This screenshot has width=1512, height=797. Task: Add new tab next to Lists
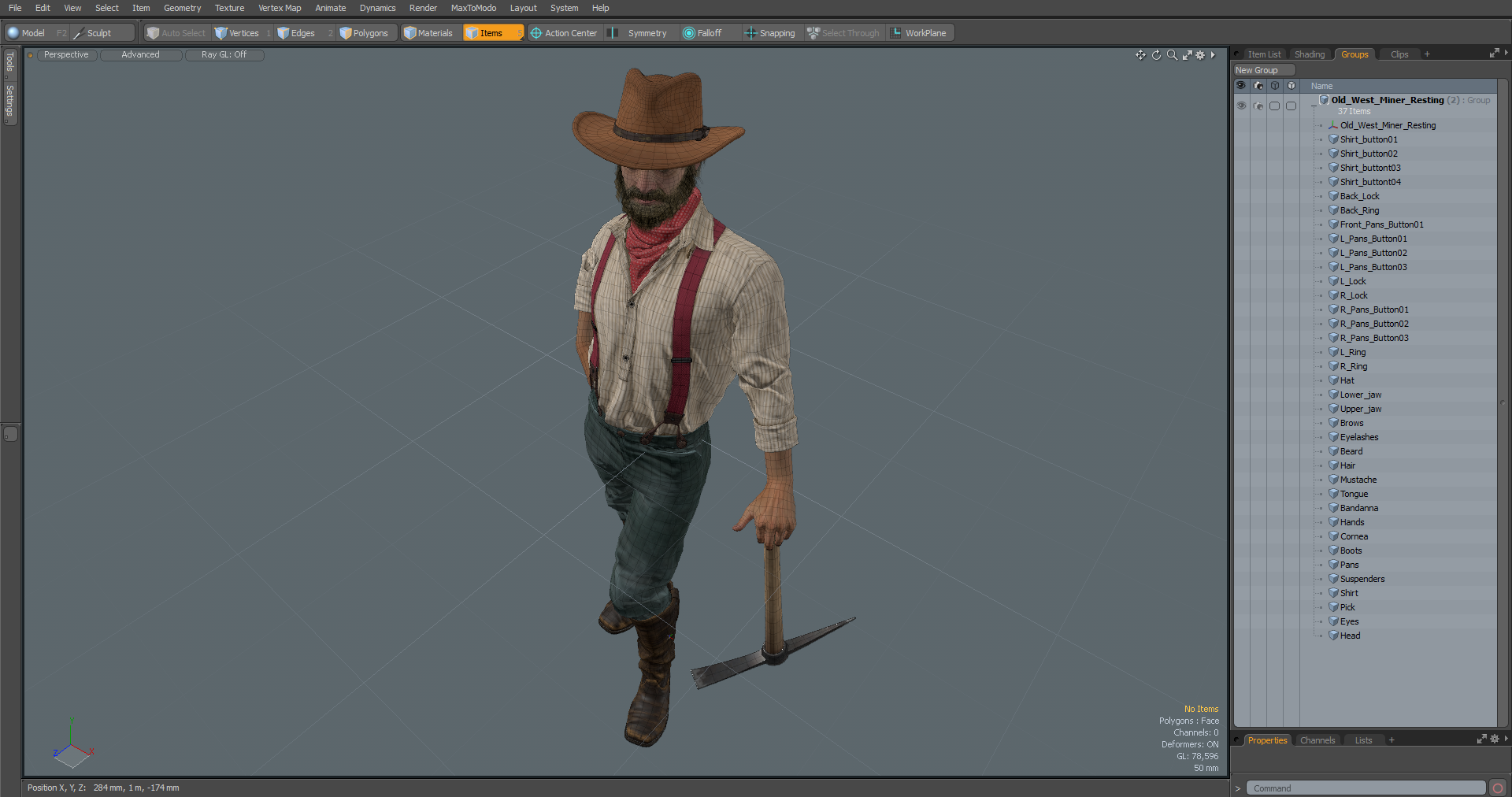click(1392, 740)
